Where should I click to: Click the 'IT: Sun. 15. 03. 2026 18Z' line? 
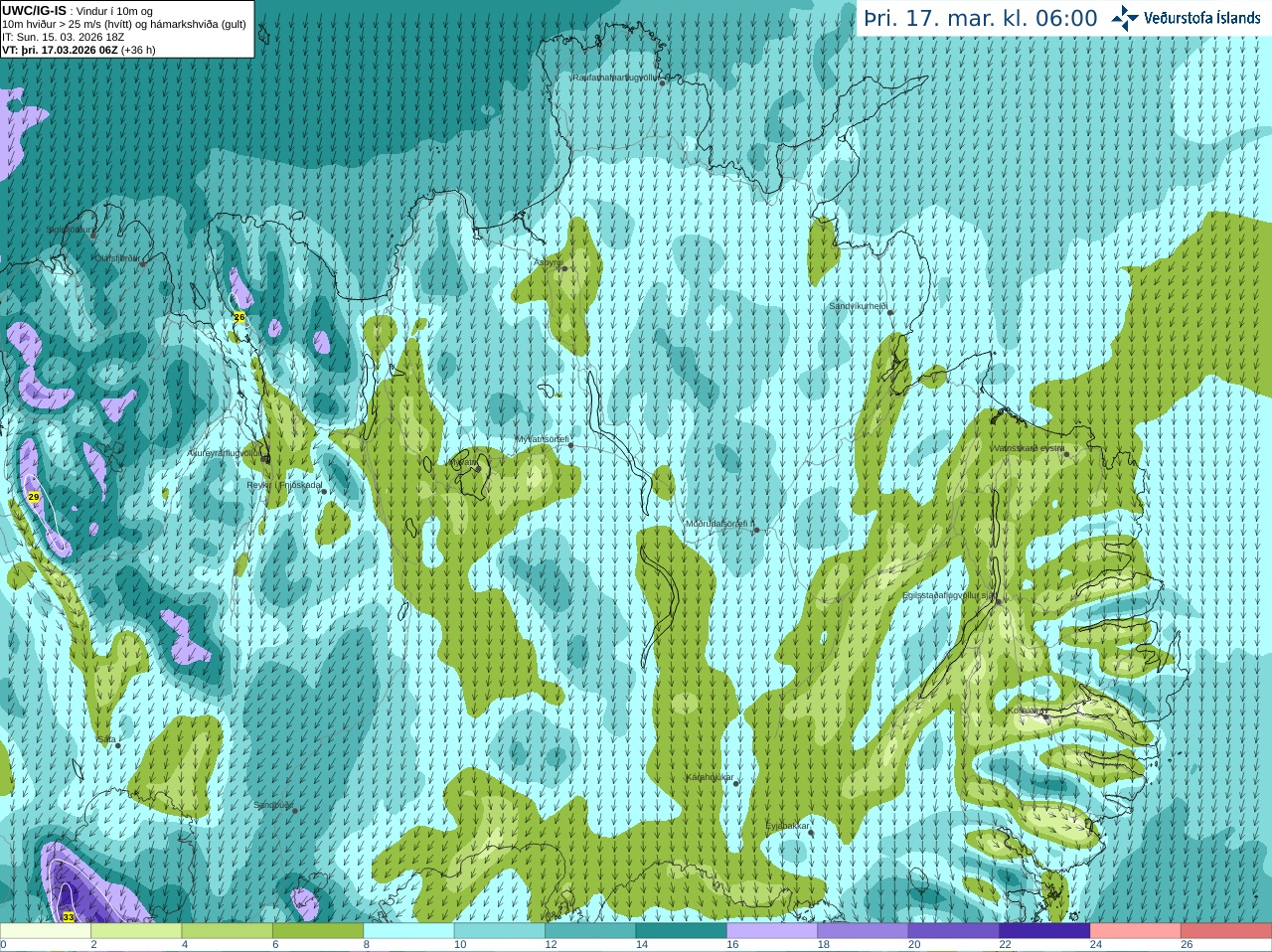point(64,37)
